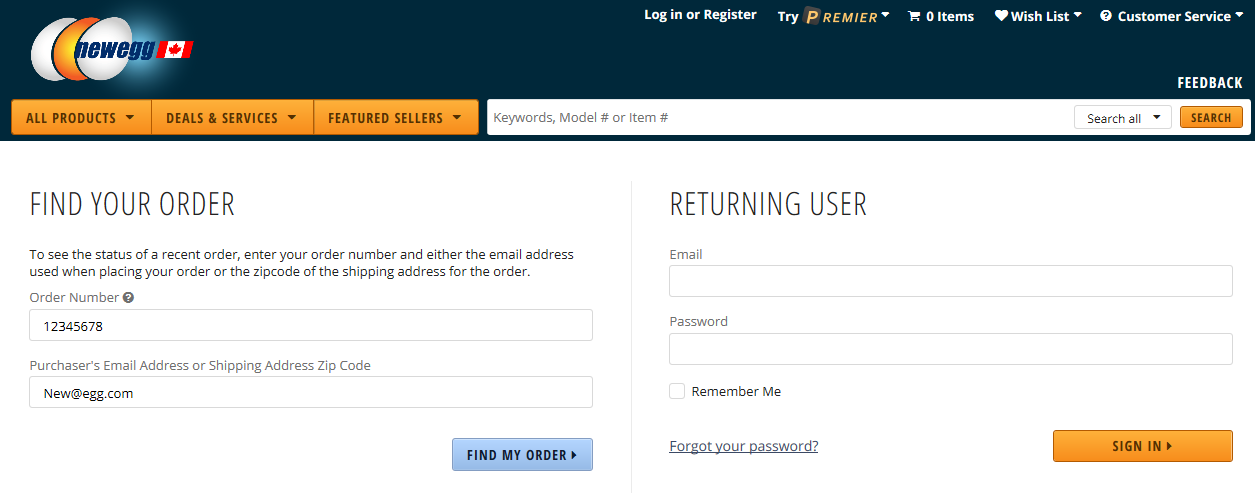Viewport: 1255px width, 493px height.
Task: Expand the Deals & Services menu
Action: [x=232, y=118]
